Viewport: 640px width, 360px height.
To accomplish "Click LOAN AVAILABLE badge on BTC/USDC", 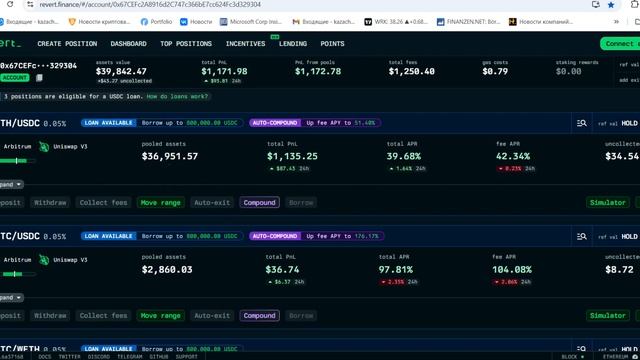I will [109, 236].
